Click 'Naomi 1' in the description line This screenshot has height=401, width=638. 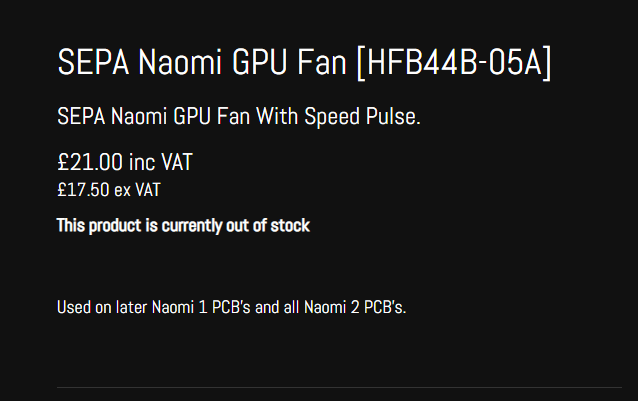(179, 307)
